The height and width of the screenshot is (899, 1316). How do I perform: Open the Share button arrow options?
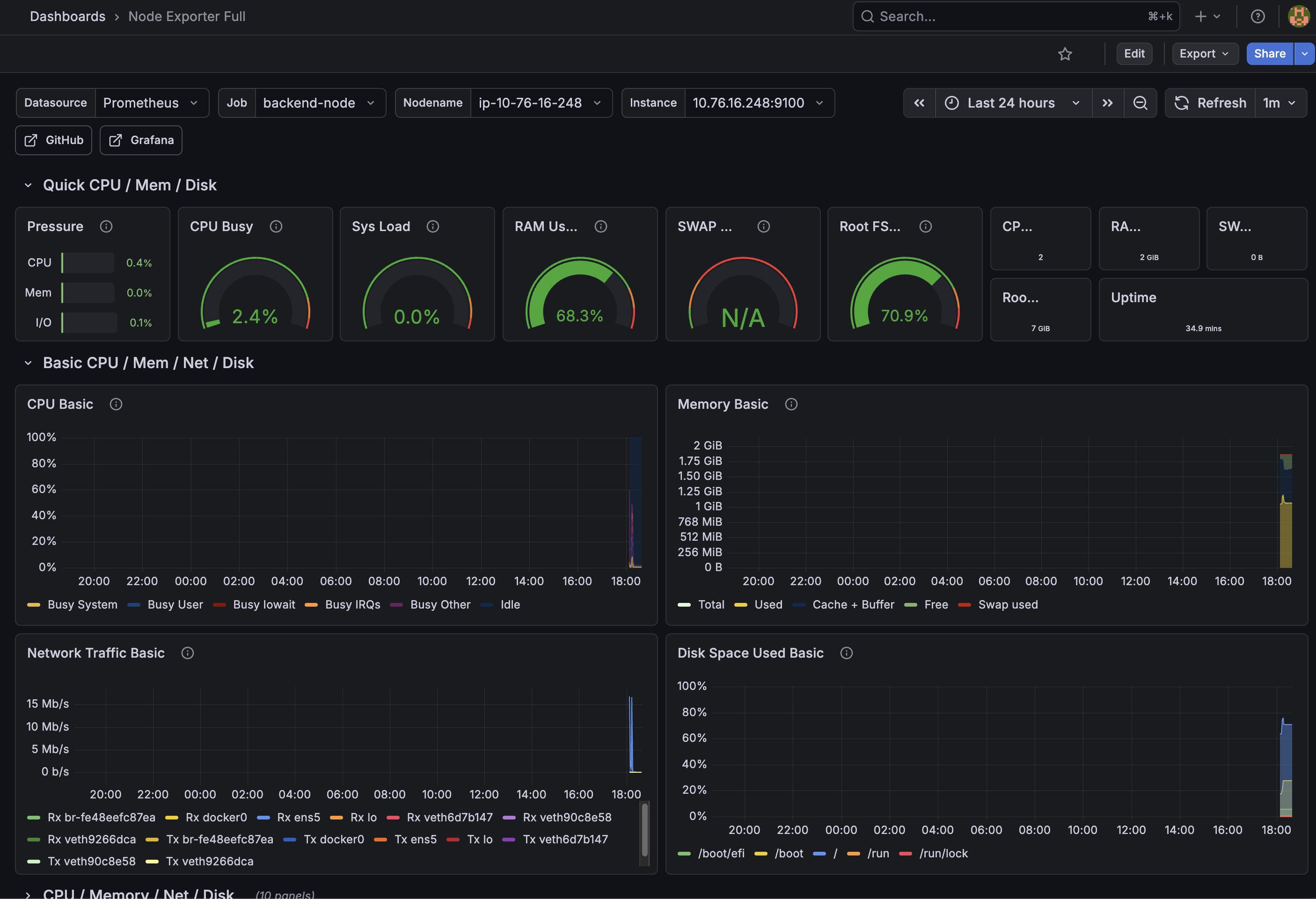[1305, 54]
